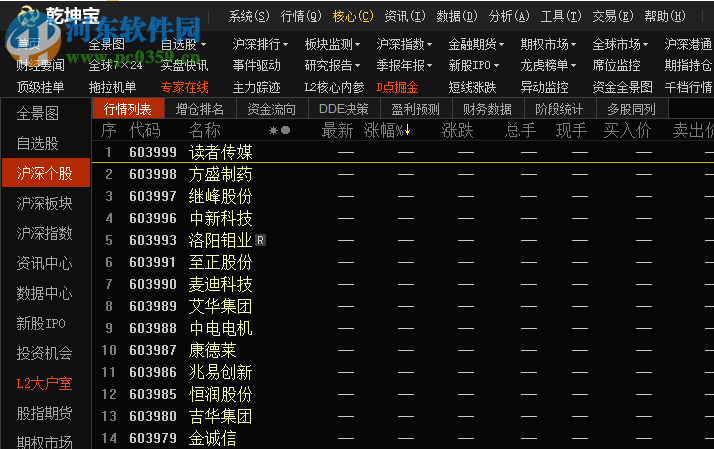Expand the 新股IPO toolbar dropdown
Image resolution: width=714 pixels, height=449 pixels.
click(474, 66)
